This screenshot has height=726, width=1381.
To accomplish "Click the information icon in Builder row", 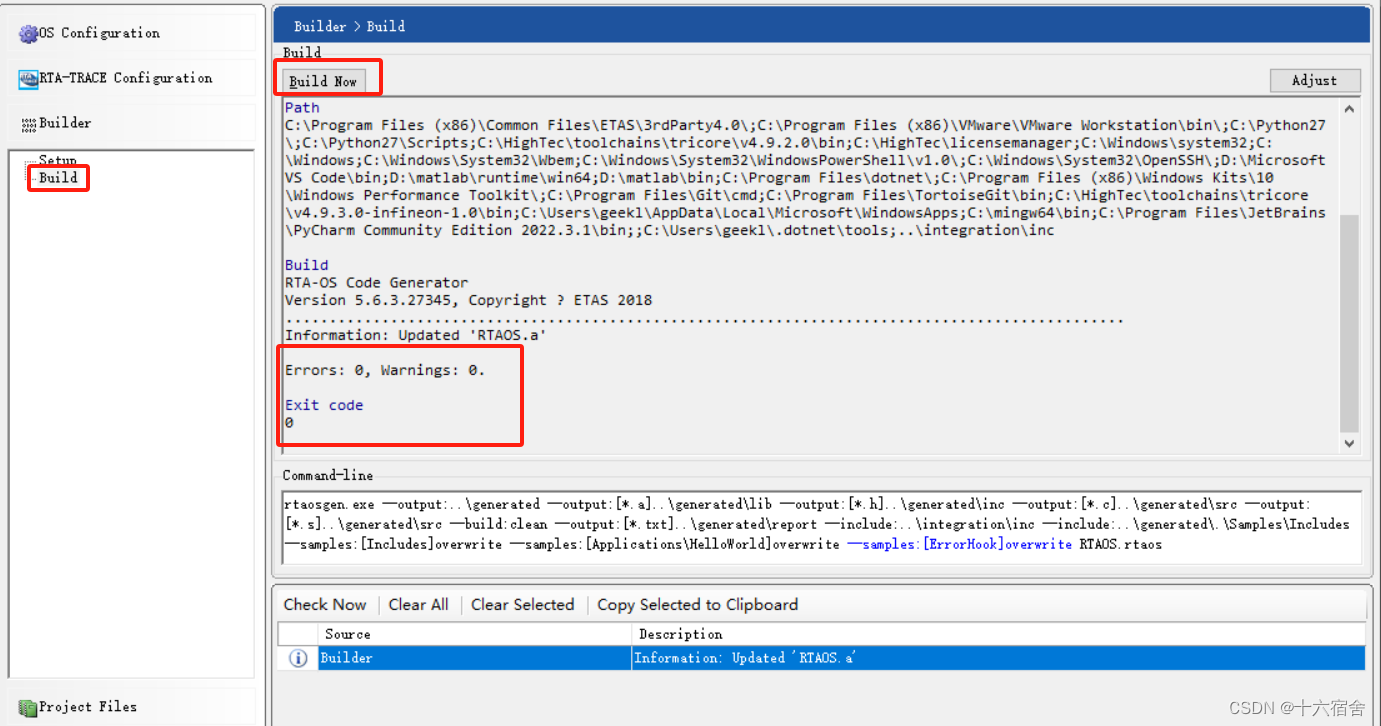I will [298, 658].
